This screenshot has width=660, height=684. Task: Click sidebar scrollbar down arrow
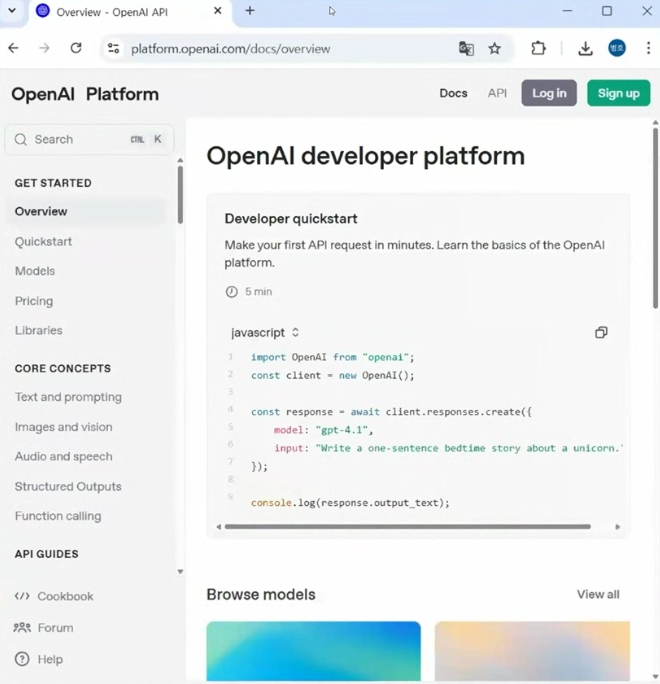180,571
